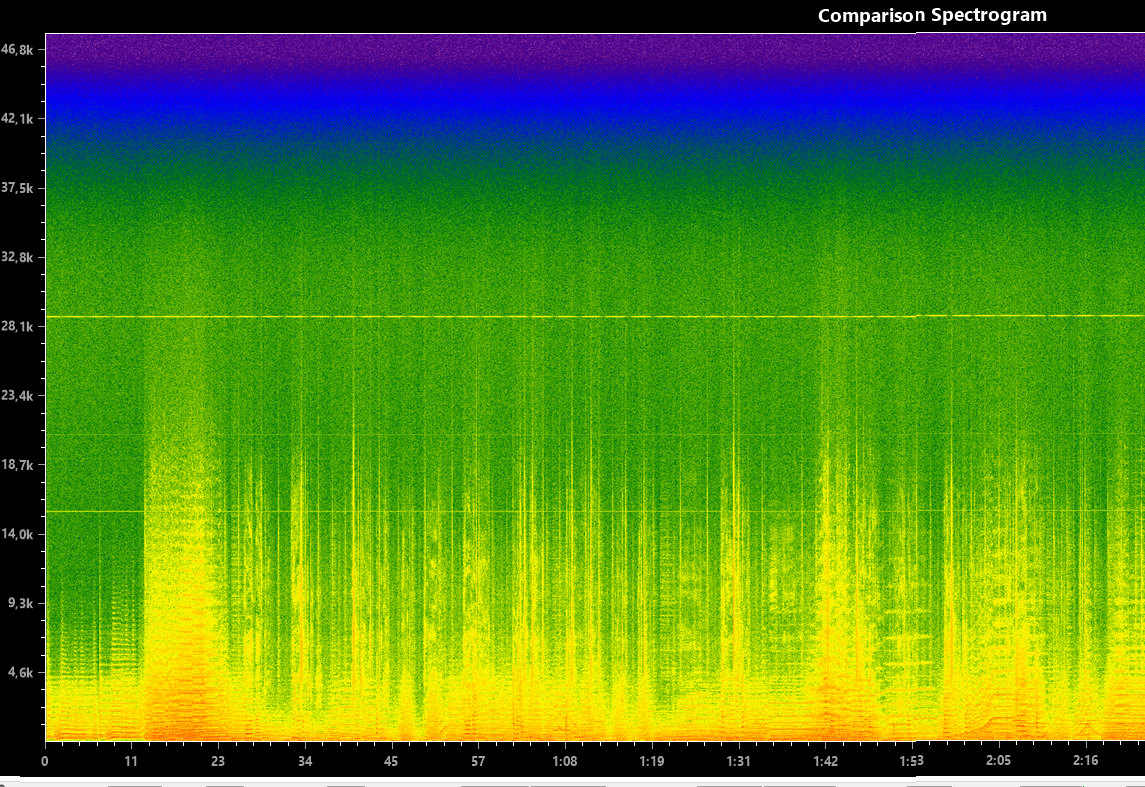Jump to the 1:31 time marker

pos(739,761)
